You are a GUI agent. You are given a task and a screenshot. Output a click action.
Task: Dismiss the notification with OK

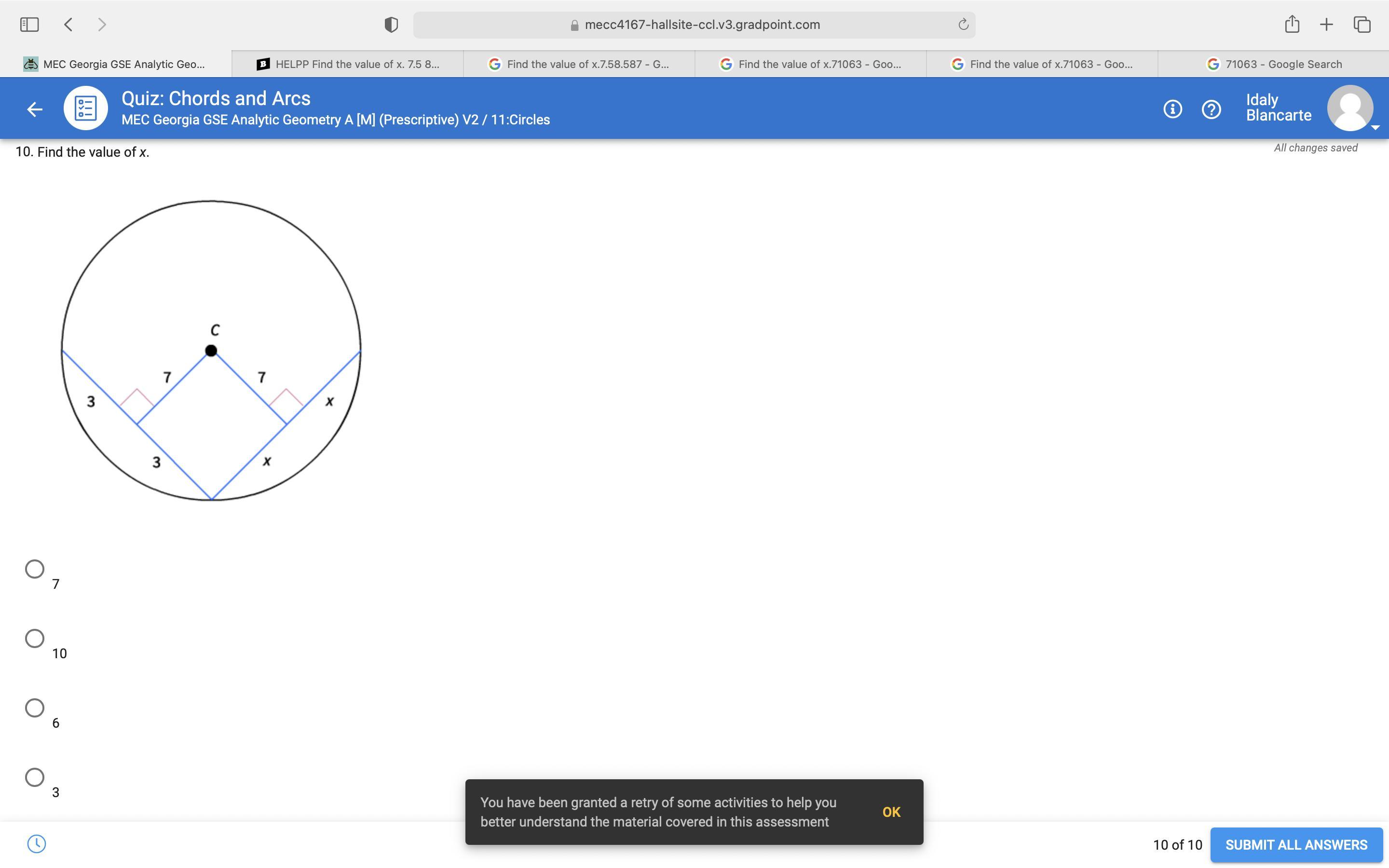(x=891, y=812)
